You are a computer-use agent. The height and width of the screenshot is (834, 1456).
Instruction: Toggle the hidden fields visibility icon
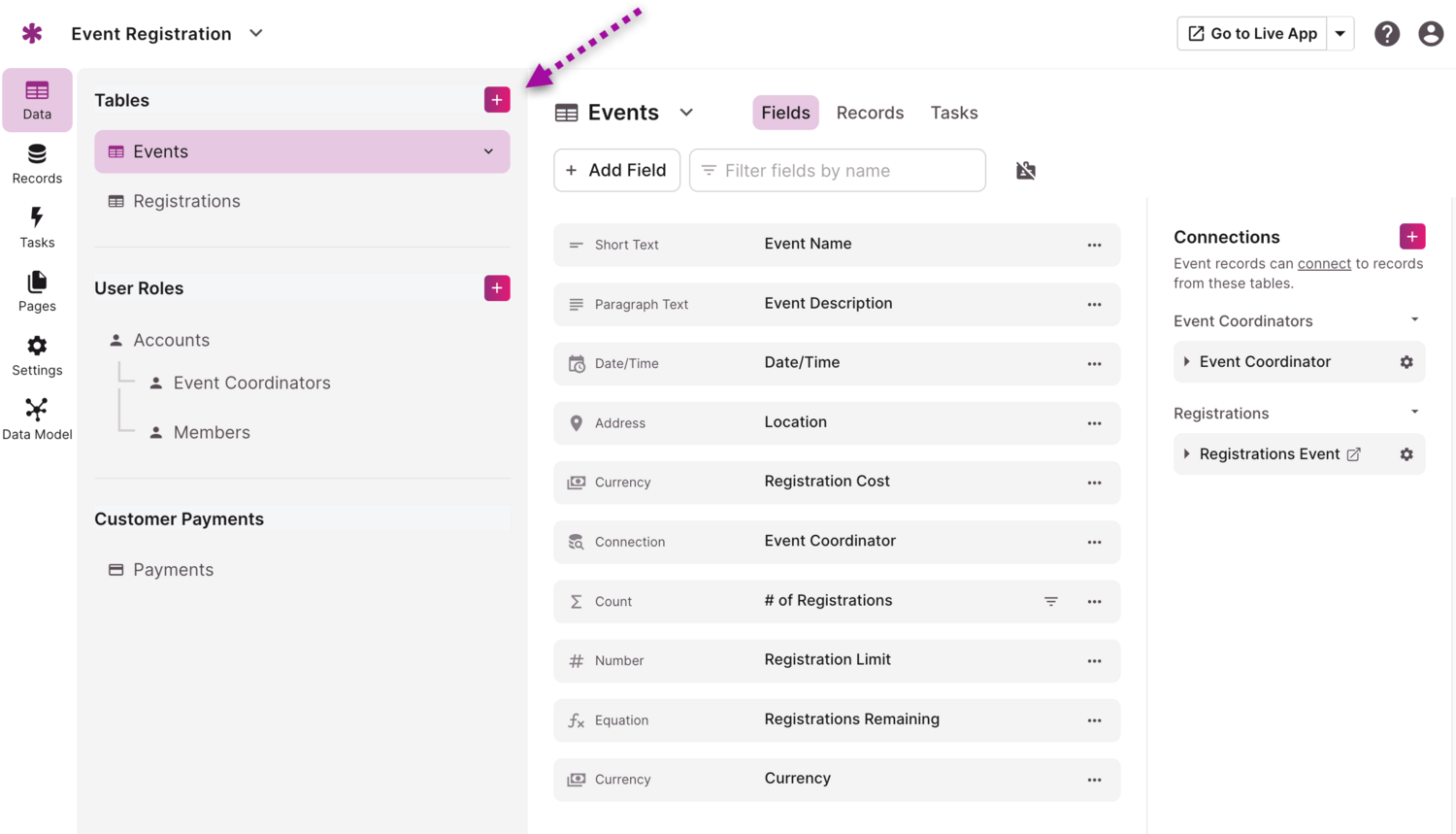[x=1025, y=171]
